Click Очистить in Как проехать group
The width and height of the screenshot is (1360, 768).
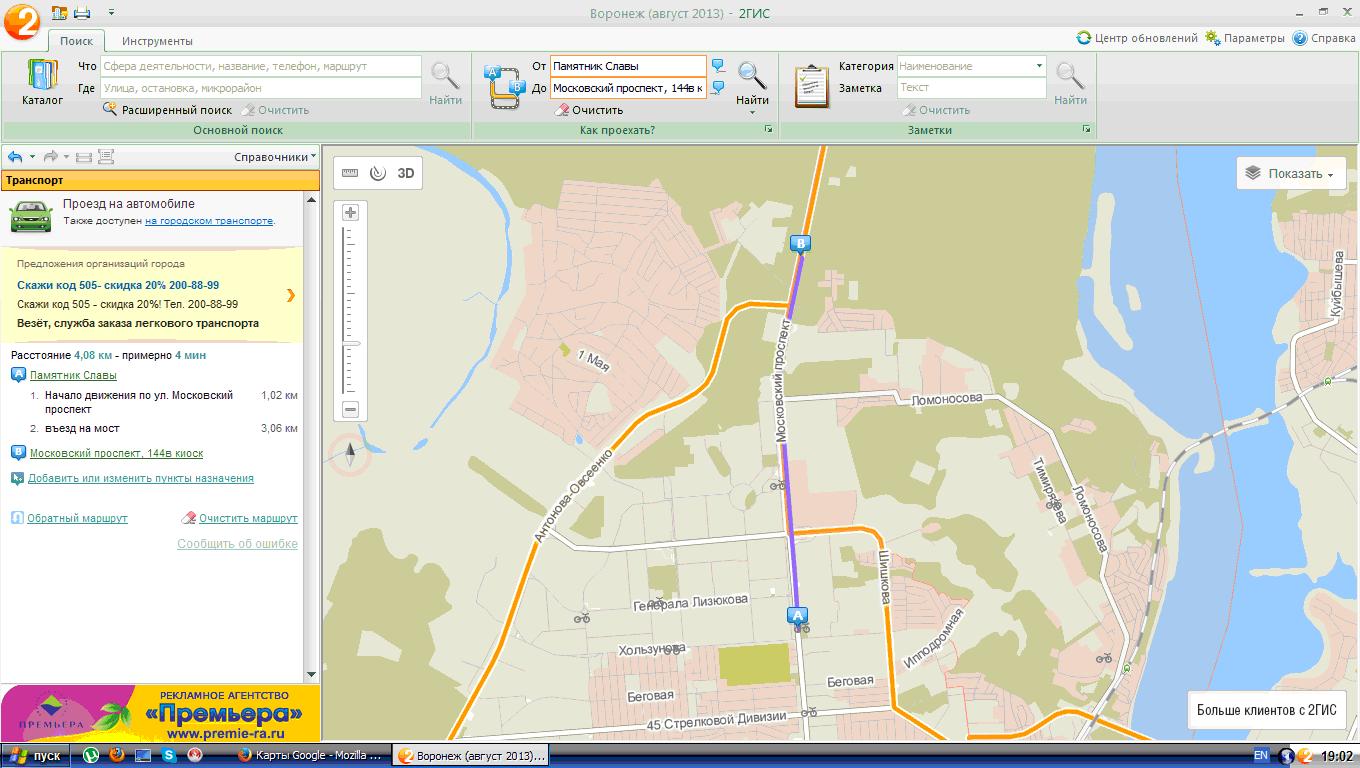click(590, 110)
